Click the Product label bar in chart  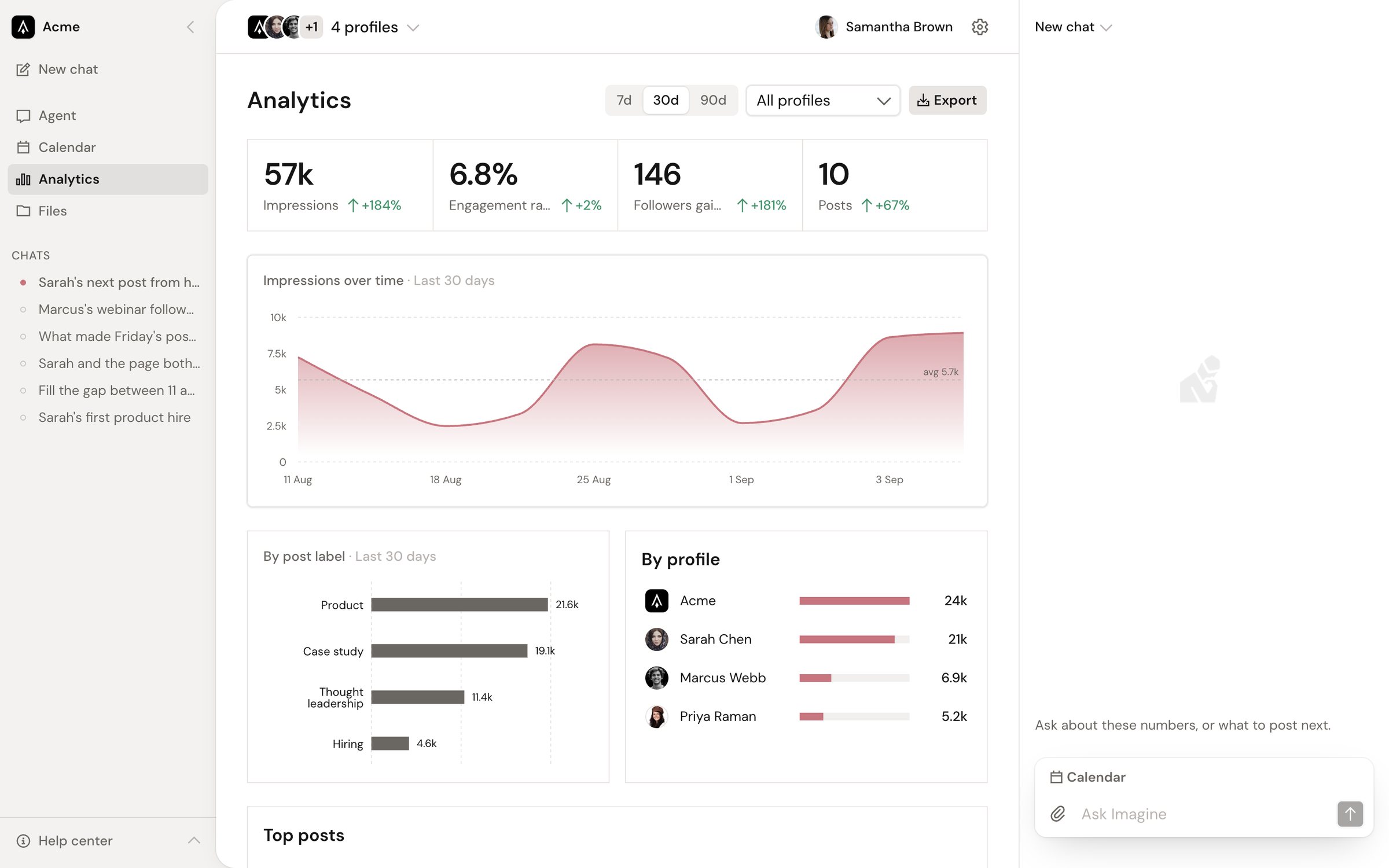[460, 604]
